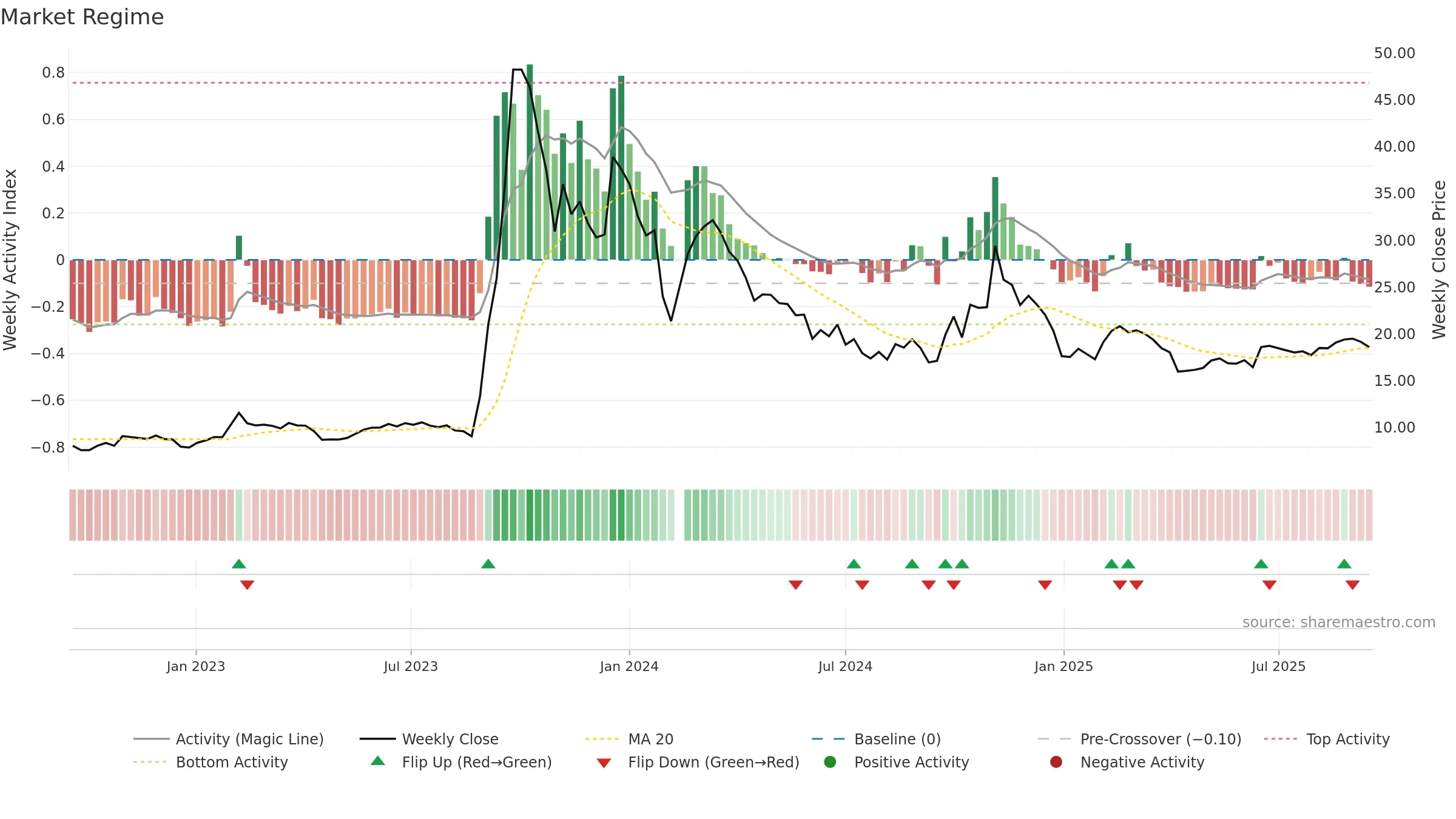1456x819 pixels.
Task: Click the Market Regime chart title
Action: [82, 17]
